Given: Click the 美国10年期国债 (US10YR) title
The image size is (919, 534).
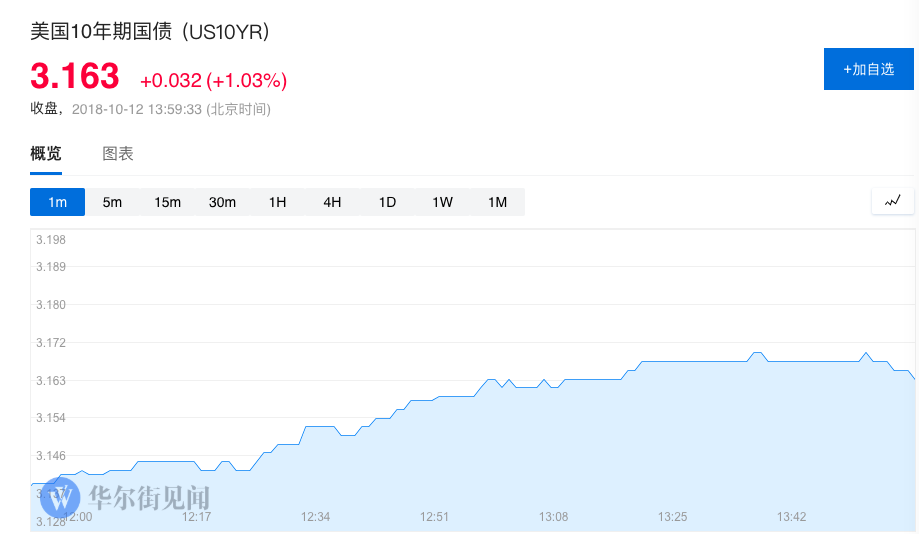Looking at the screenshot, I should click(150, 32).
